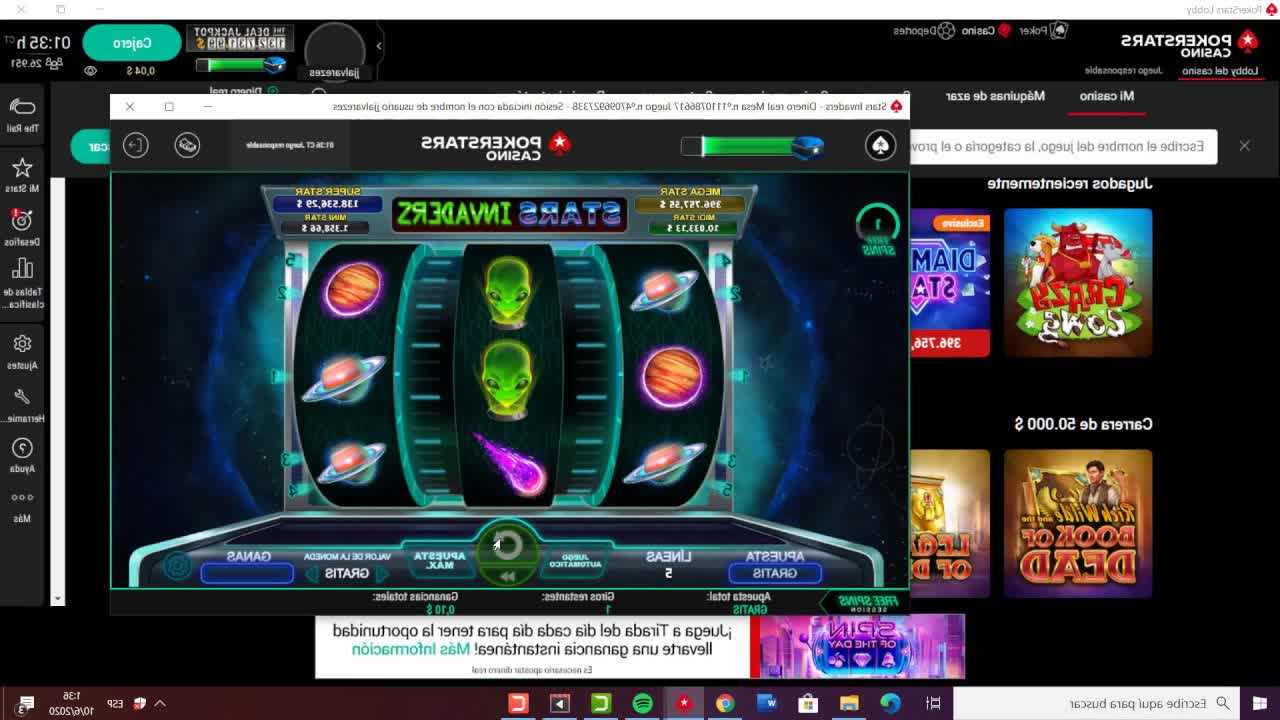Click the game search input field
This screenshot has width=1280, height=720.
click(1063, 146)
